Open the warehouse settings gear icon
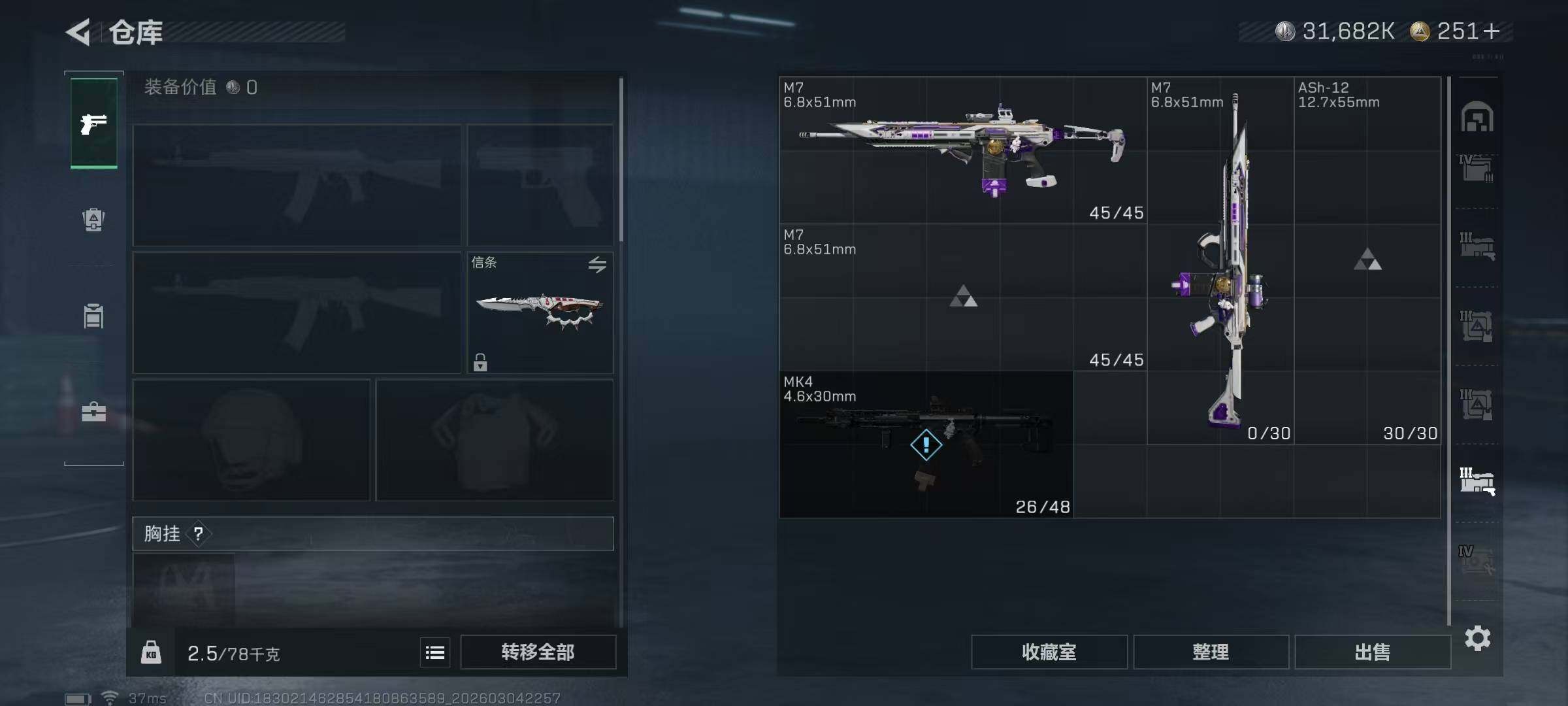 (x=1478, y=638)
